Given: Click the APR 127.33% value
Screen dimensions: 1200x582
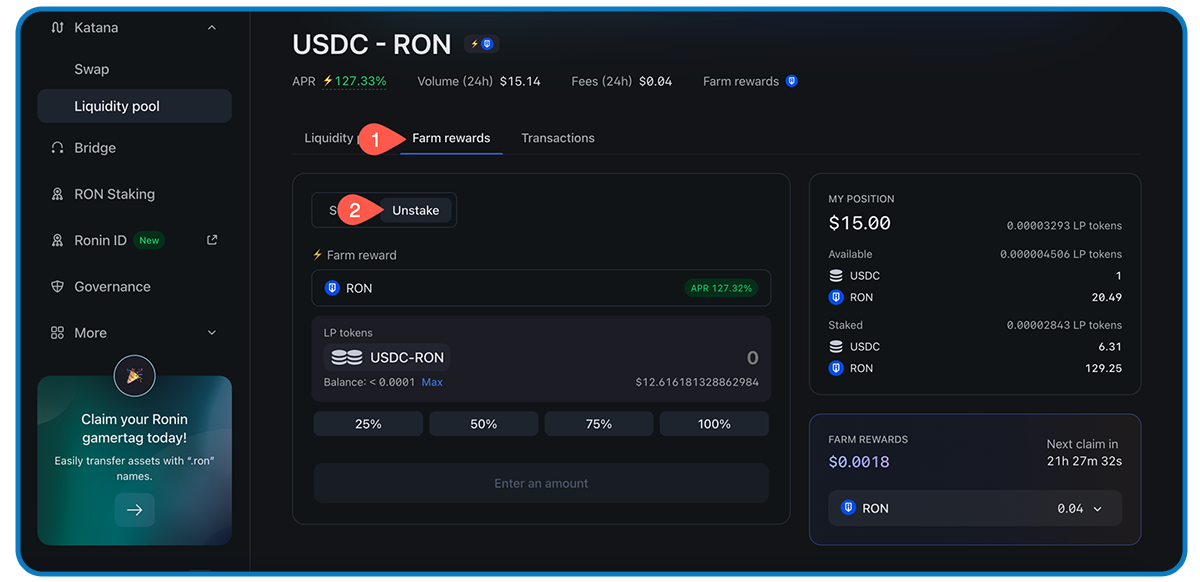Looking at the screenshot, I should click(x=354, y=81).
